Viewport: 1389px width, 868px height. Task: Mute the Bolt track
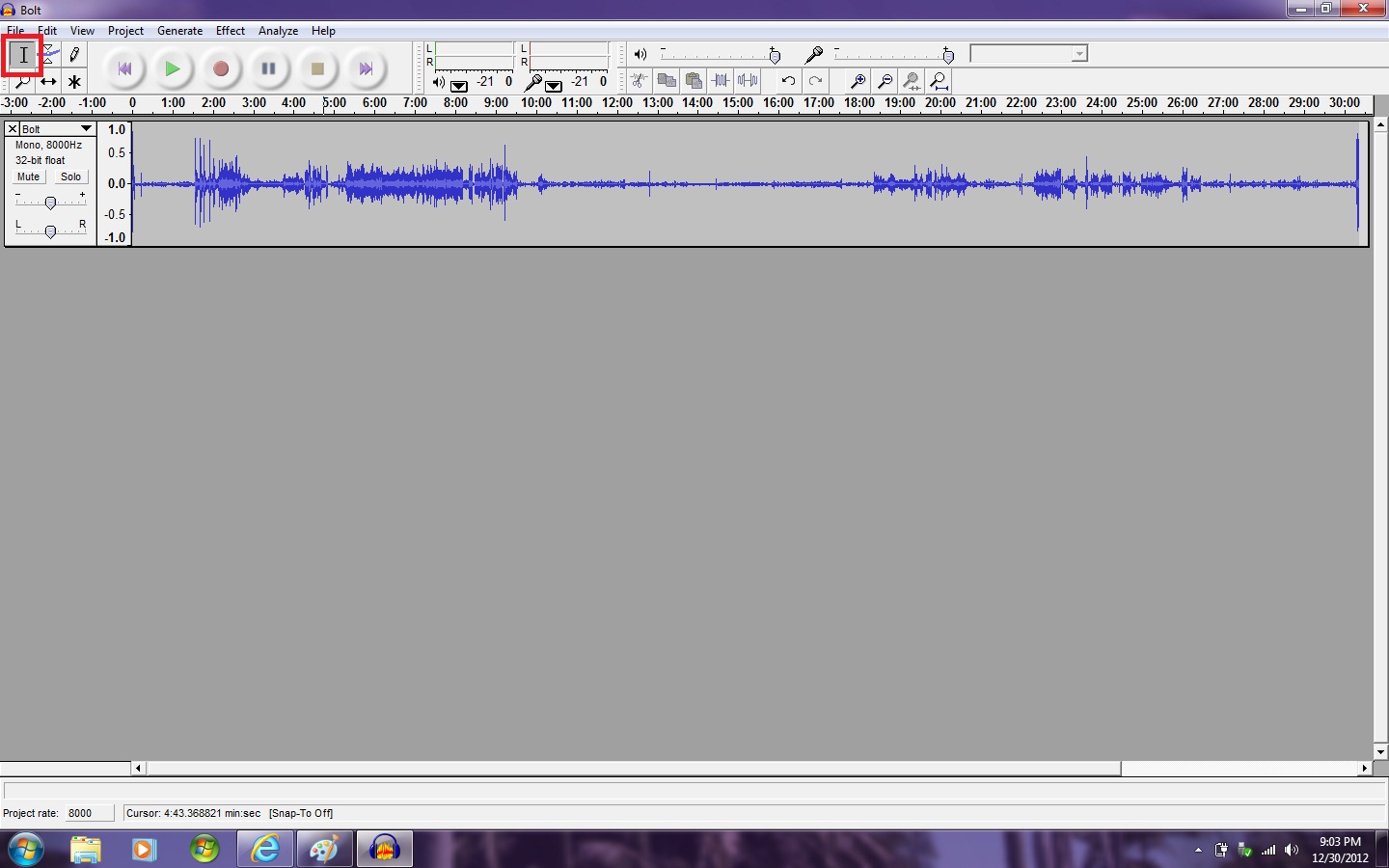tap(29, 176)
